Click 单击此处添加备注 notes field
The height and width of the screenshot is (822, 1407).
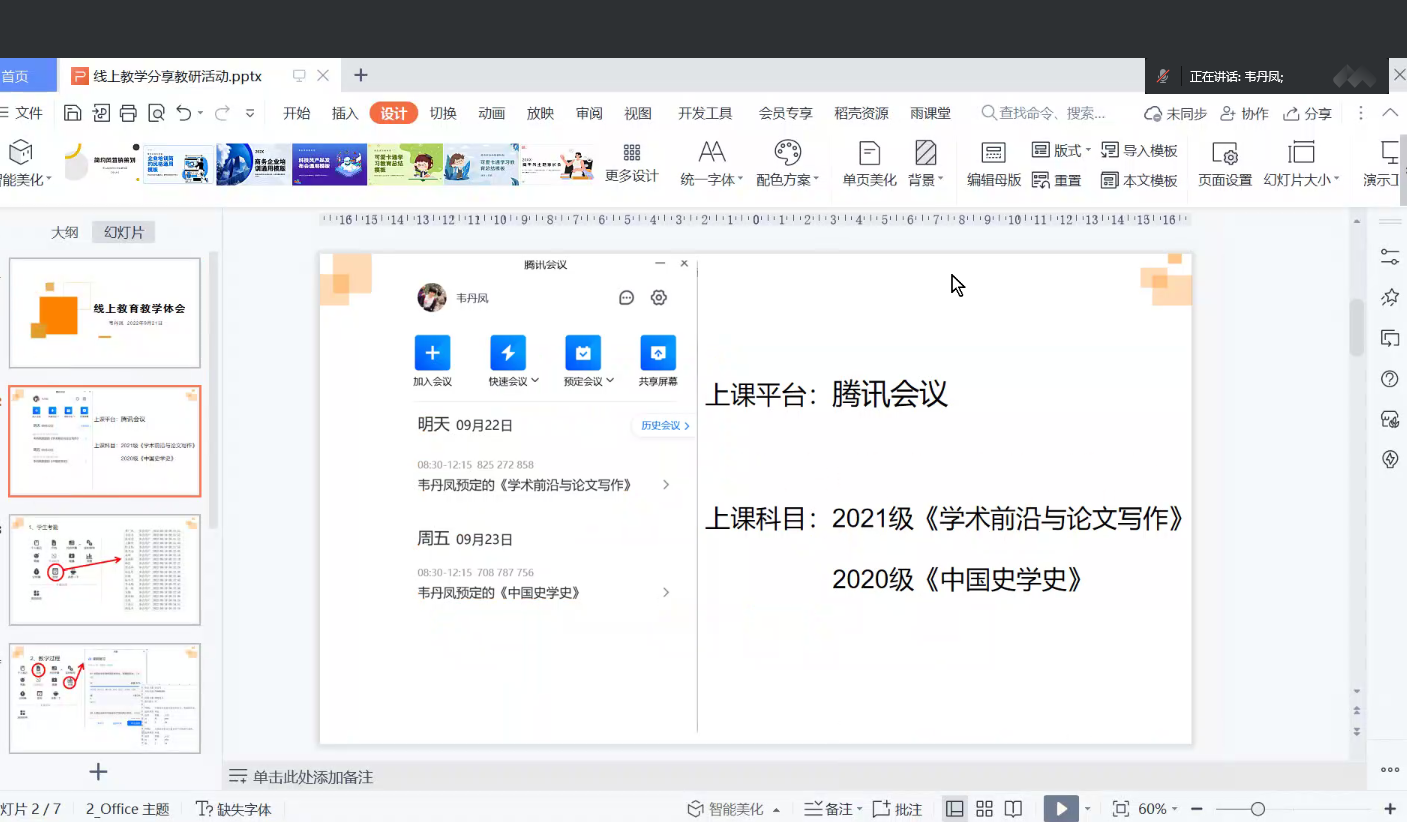pos(313,777)
